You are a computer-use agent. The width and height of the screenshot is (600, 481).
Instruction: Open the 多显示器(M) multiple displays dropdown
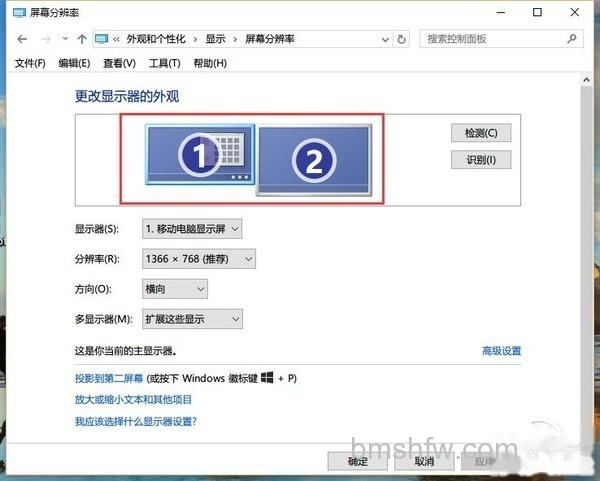192,319
